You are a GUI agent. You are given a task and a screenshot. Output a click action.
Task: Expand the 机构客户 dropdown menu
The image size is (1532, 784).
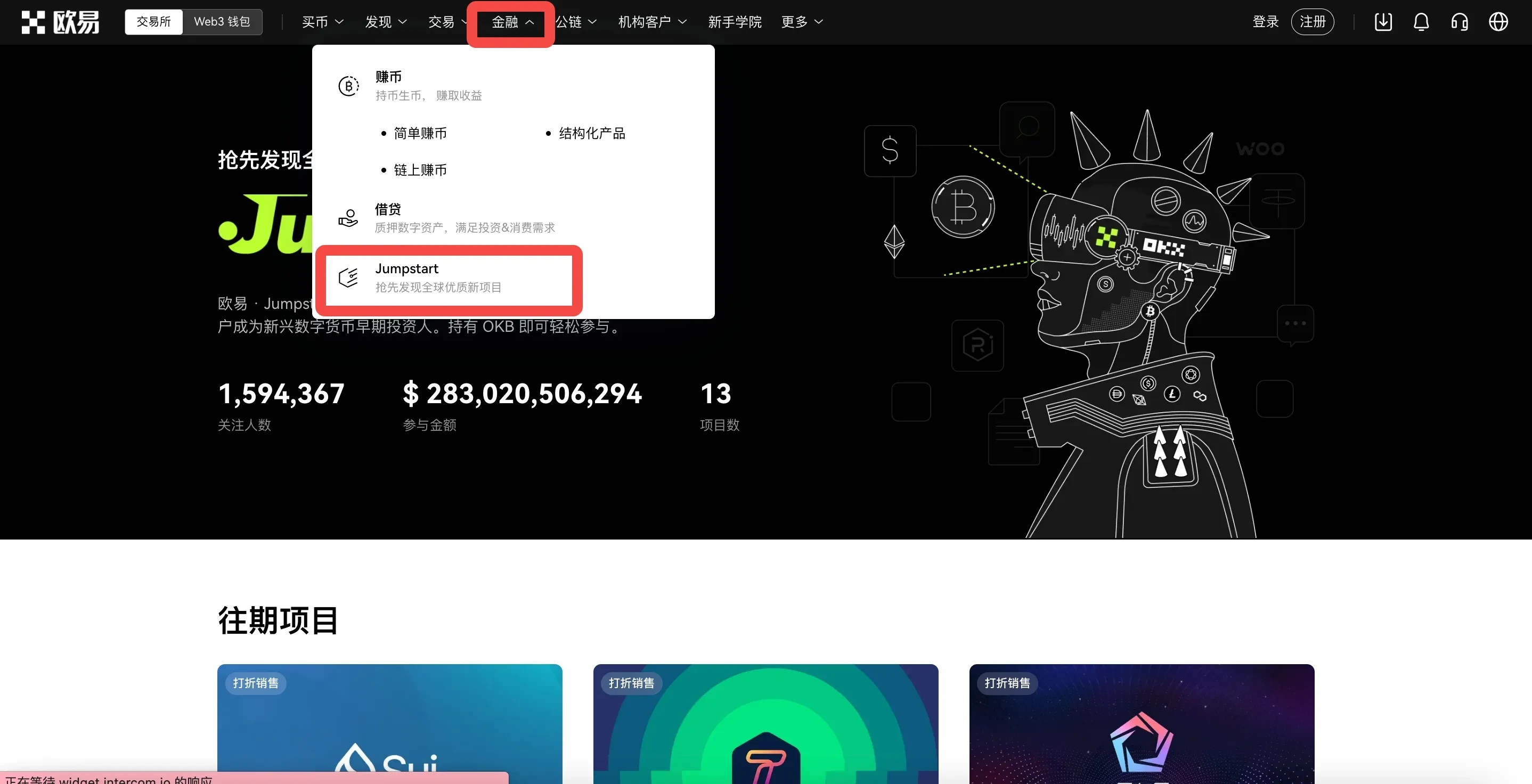point(653,22)
